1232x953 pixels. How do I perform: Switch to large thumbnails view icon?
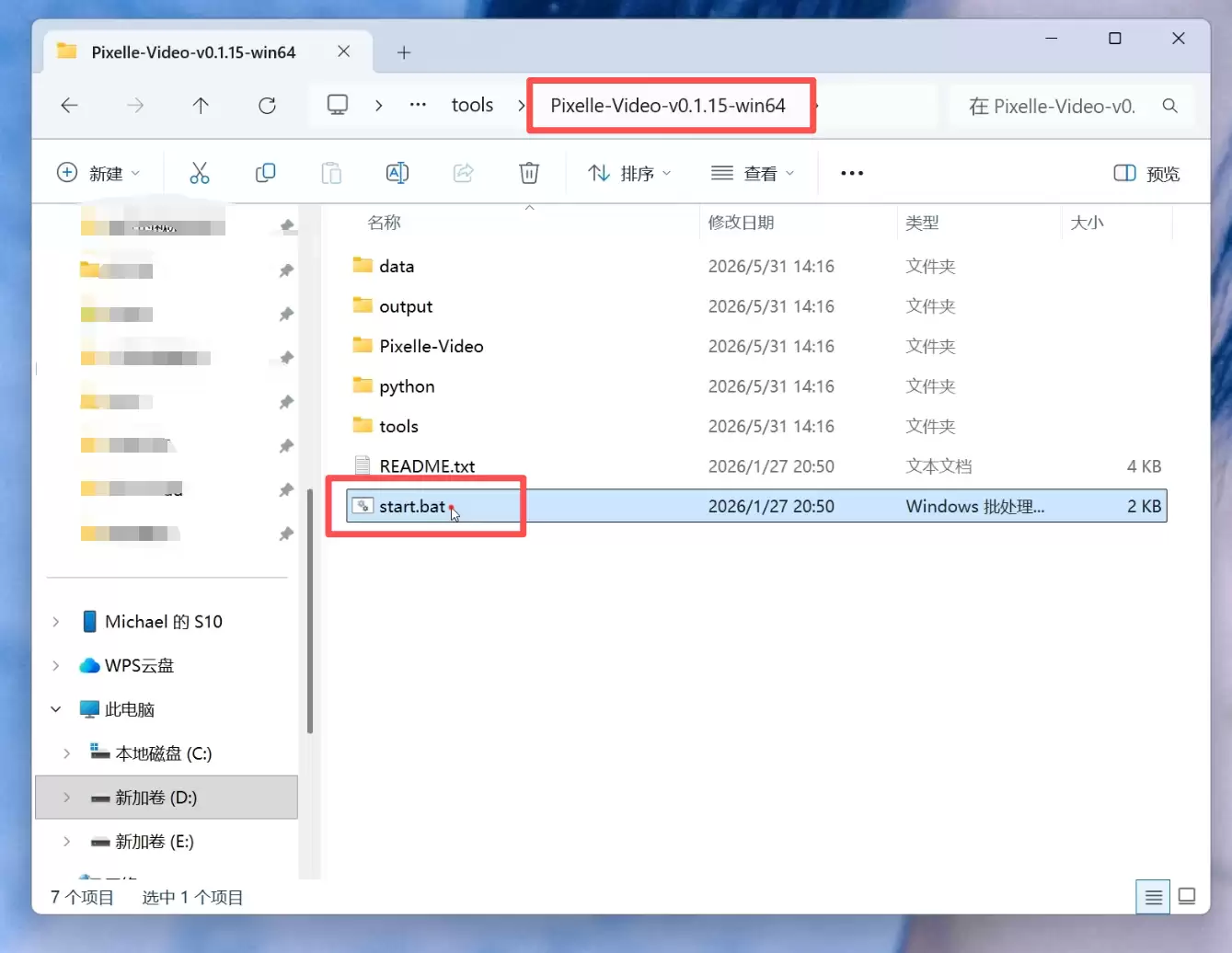coord(1187,897)
